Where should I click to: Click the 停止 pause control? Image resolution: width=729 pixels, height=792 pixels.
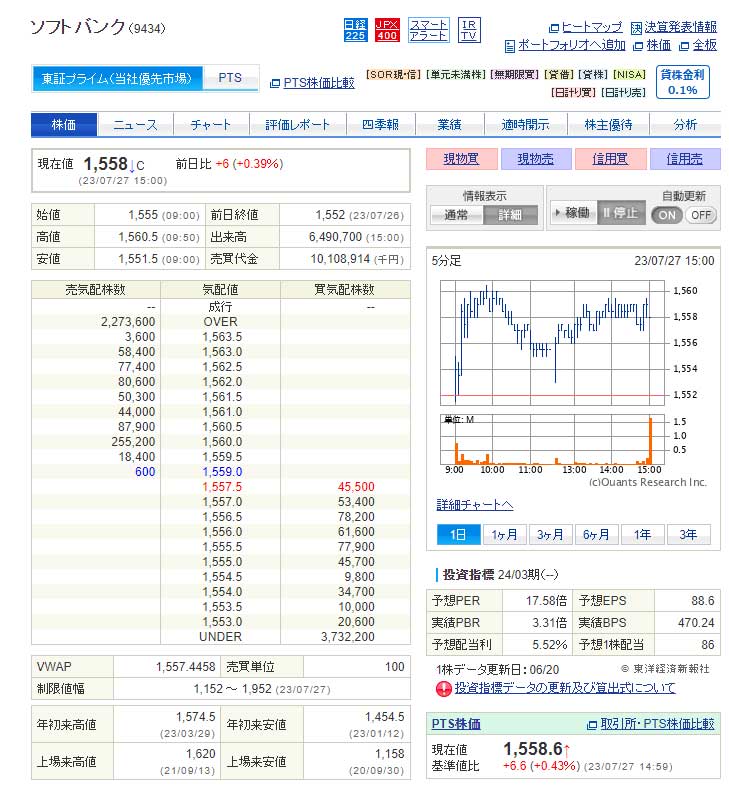point(621,213)
